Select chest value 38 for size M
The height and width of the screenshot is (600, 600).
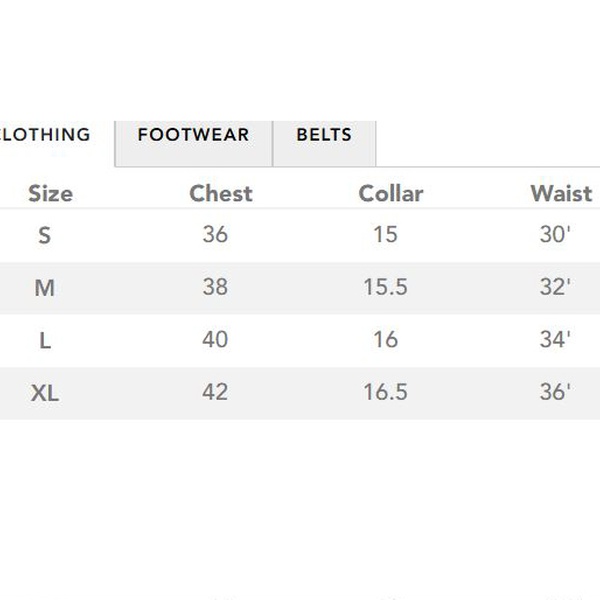click(215, 288)
